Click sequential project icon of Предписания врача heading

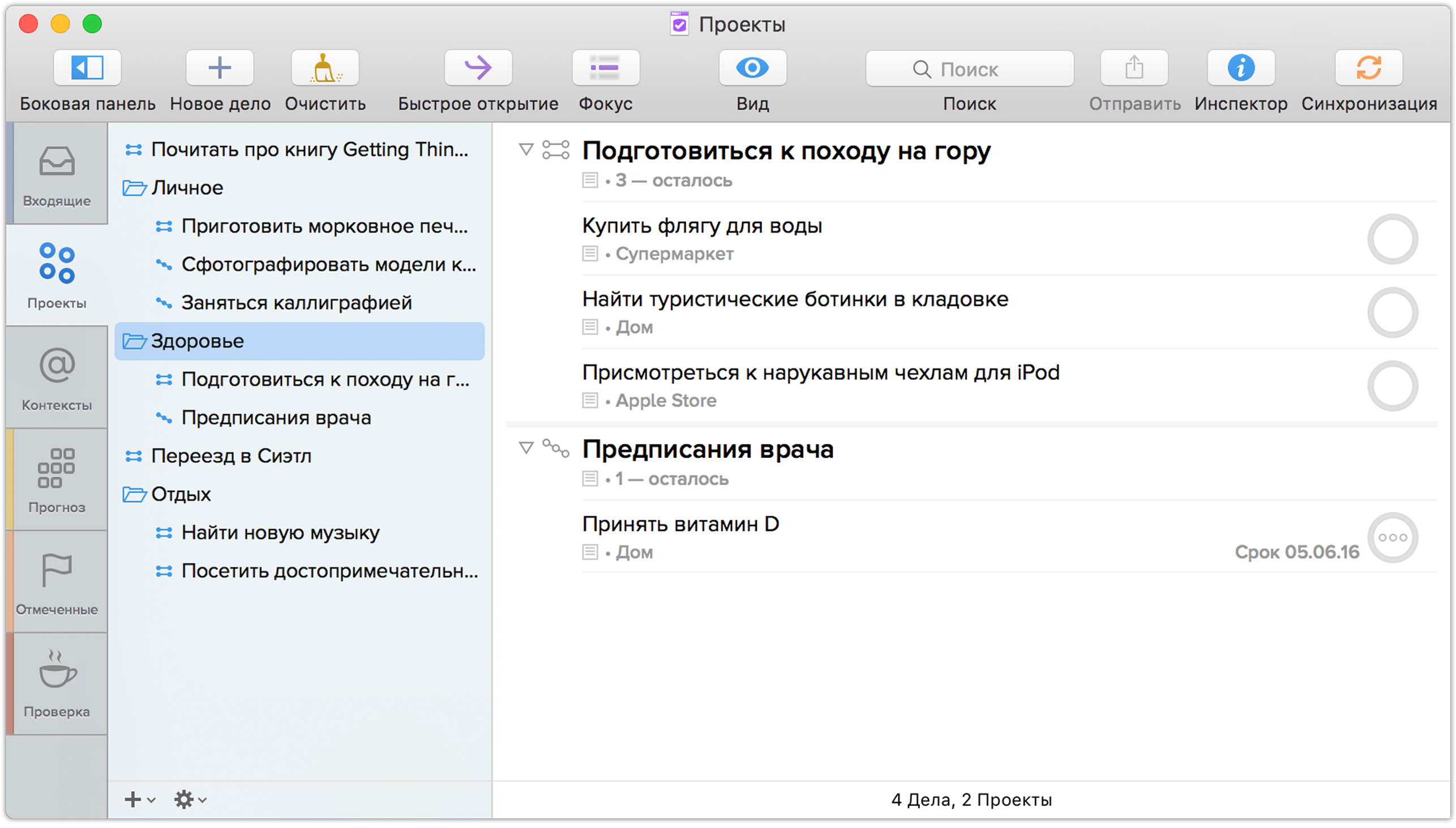[556, 448]
